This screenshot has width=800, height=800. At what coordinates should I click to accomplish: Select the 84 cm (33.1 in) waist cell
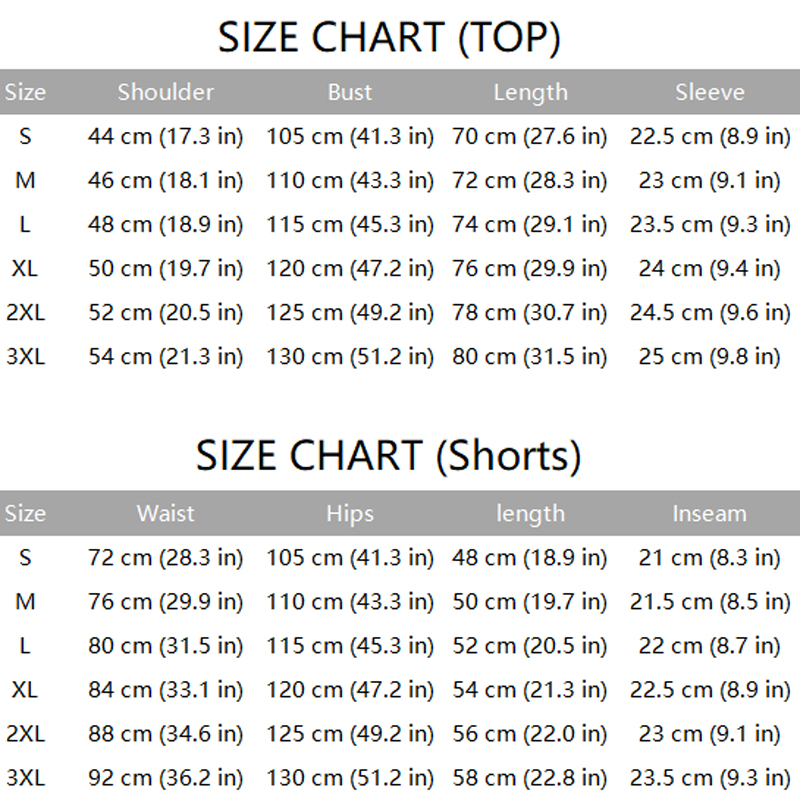point(166,690)
